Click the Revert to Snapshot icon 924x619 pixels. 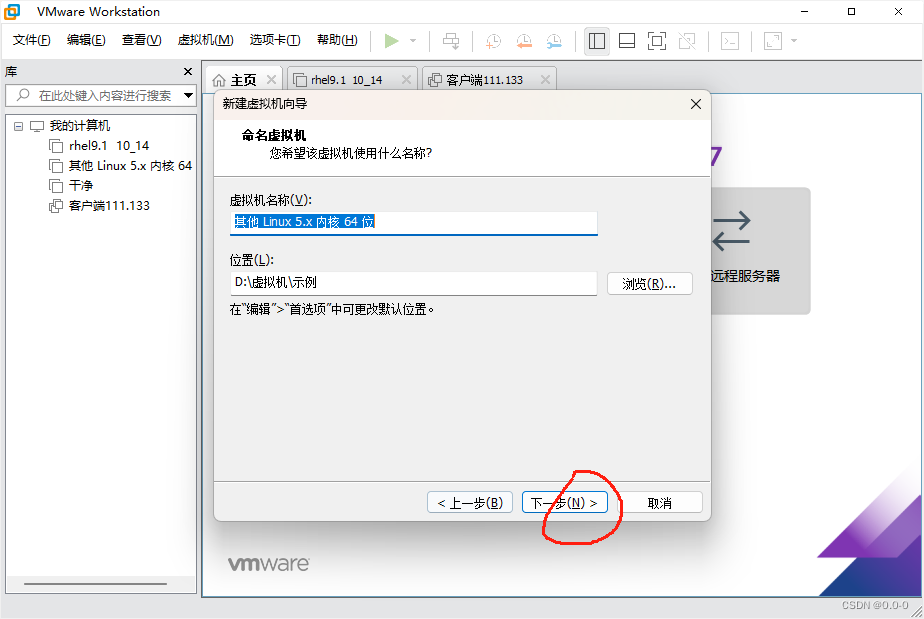(524, 41)
